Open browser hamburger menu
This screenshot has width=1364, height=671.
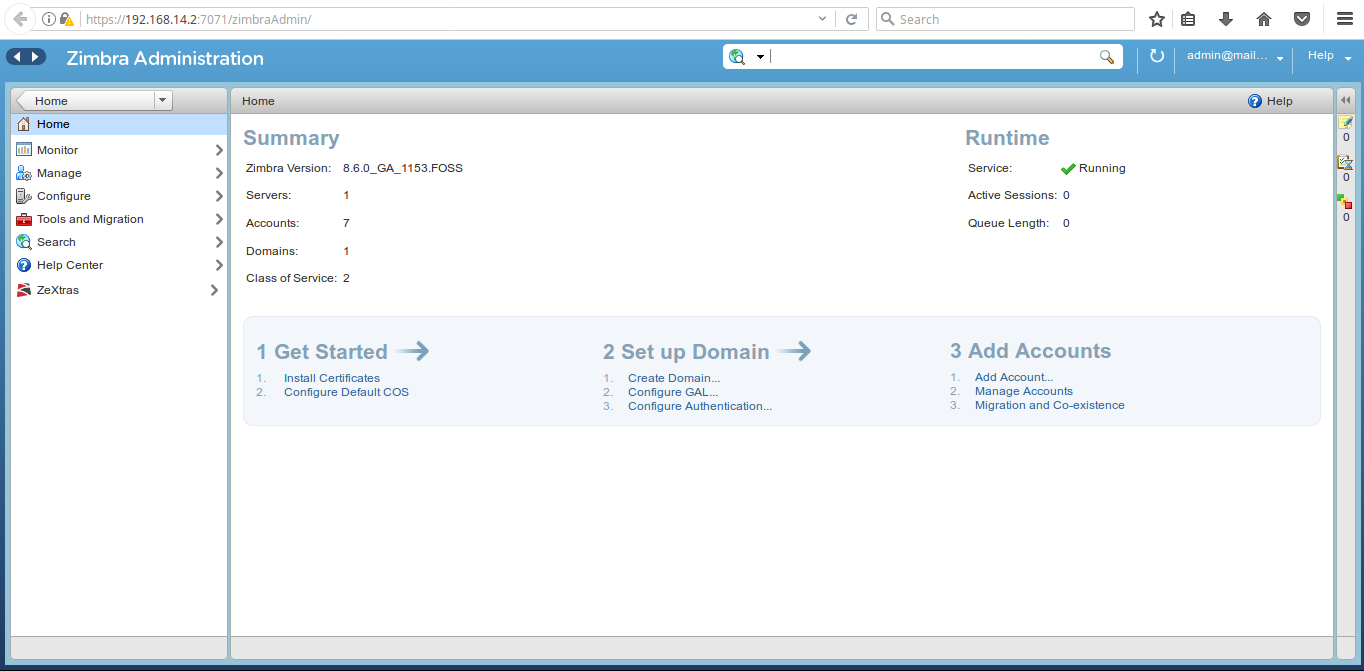pos(1345,19)
